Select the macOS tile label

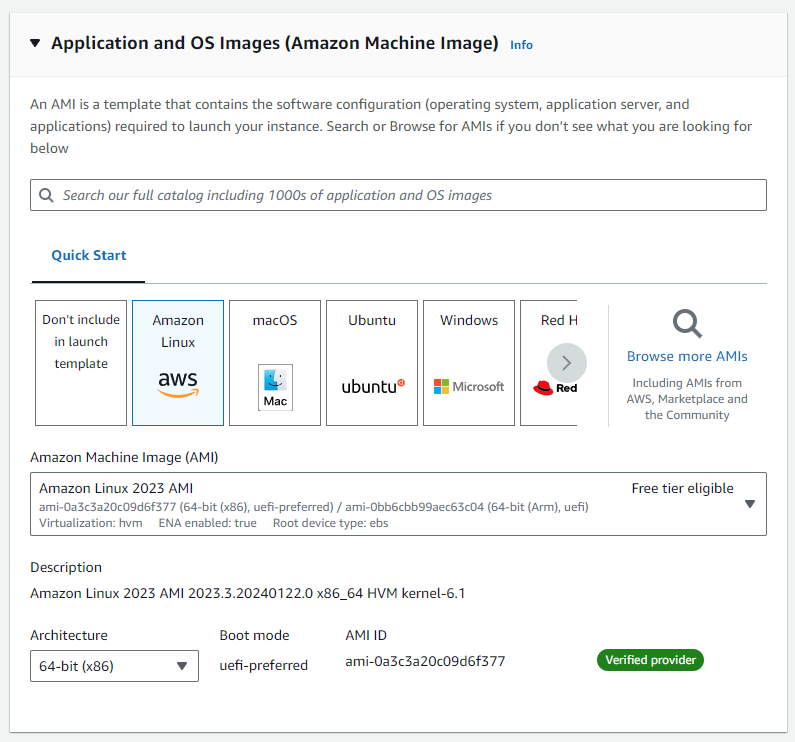(275, 320)
